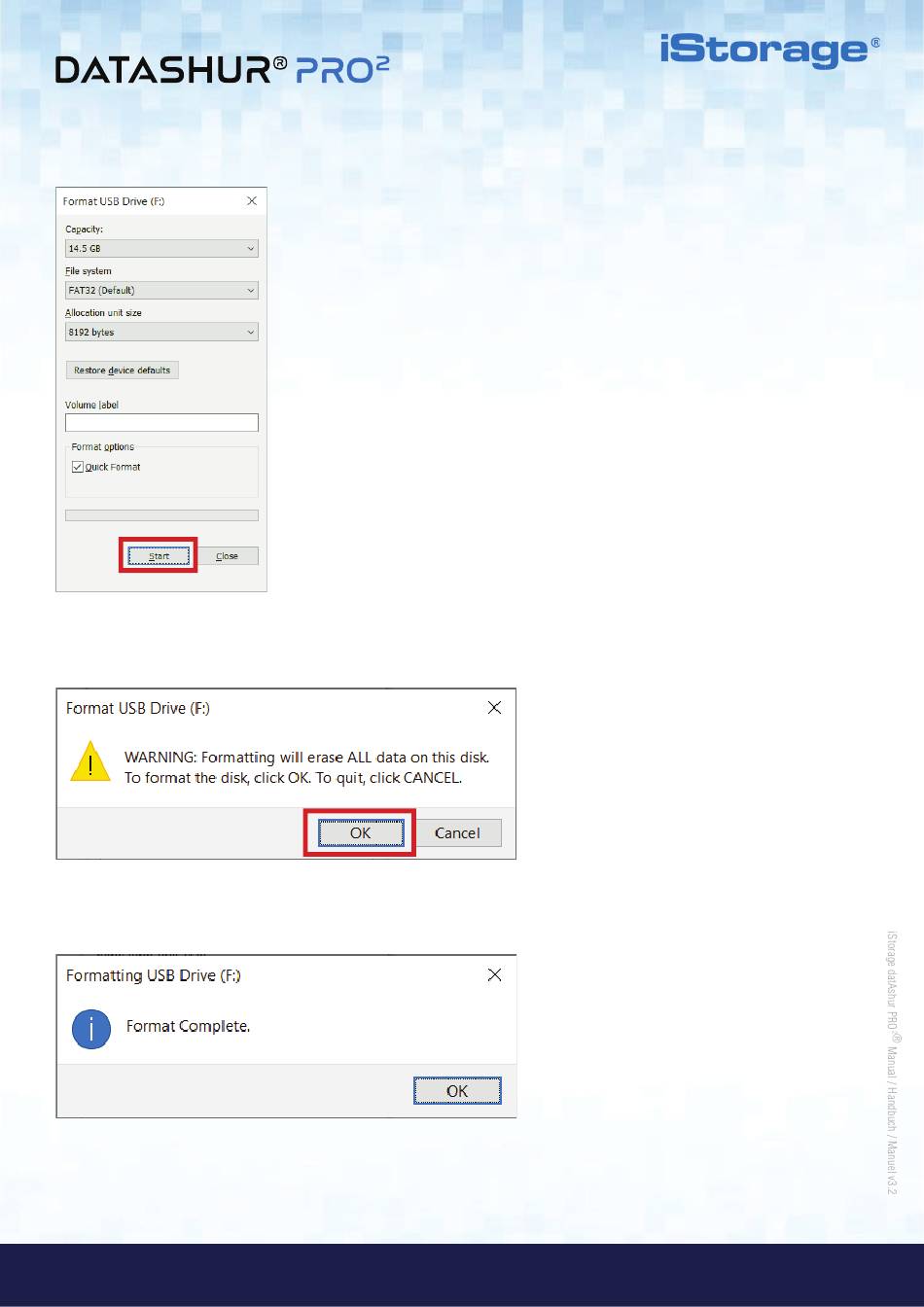Viewport: 924px width, 1307px height.
Task: Expand the File system dropdown FAT32
Action: pos(161,291)
